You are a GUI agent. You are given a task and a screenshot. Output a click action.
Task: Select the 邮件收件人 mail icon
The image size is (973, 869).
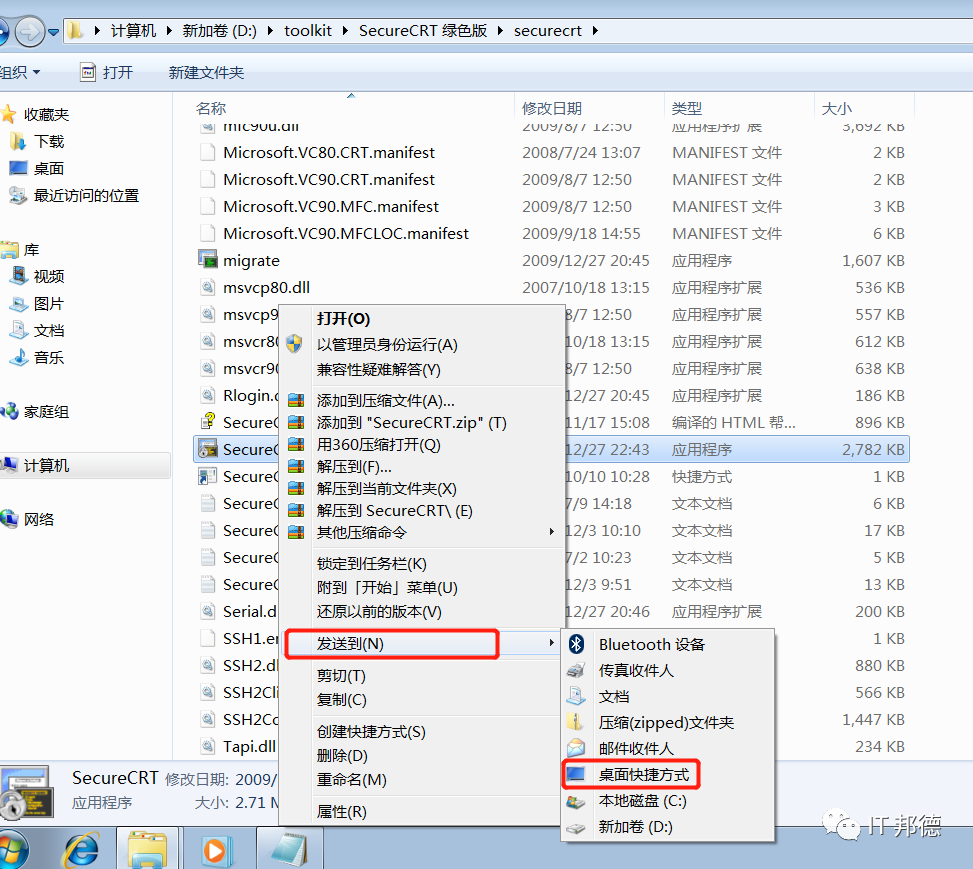pos(576,748)
